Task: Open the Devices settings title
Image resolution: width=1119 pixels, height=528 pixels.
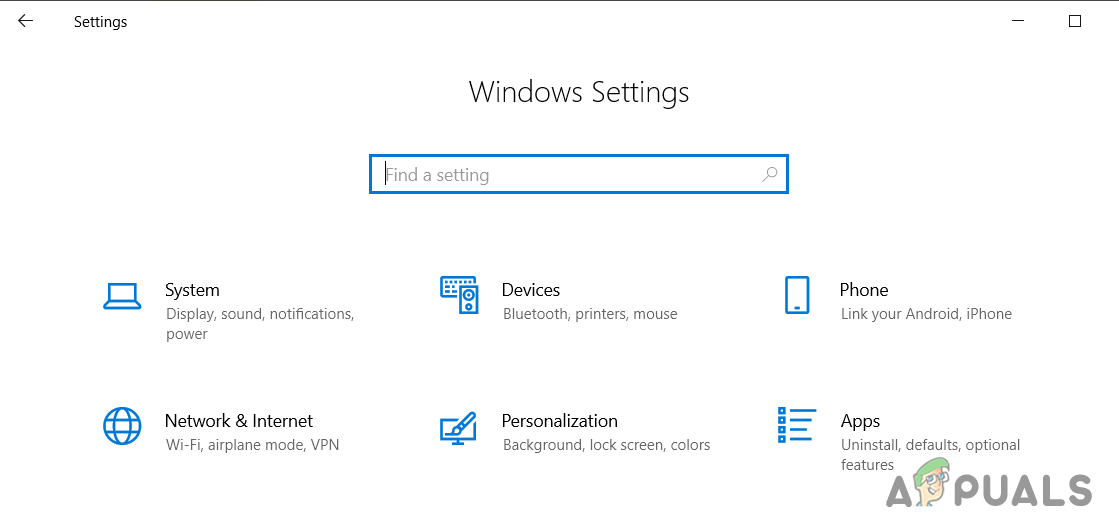Action: pyautogui.click(x=530, y=290)
